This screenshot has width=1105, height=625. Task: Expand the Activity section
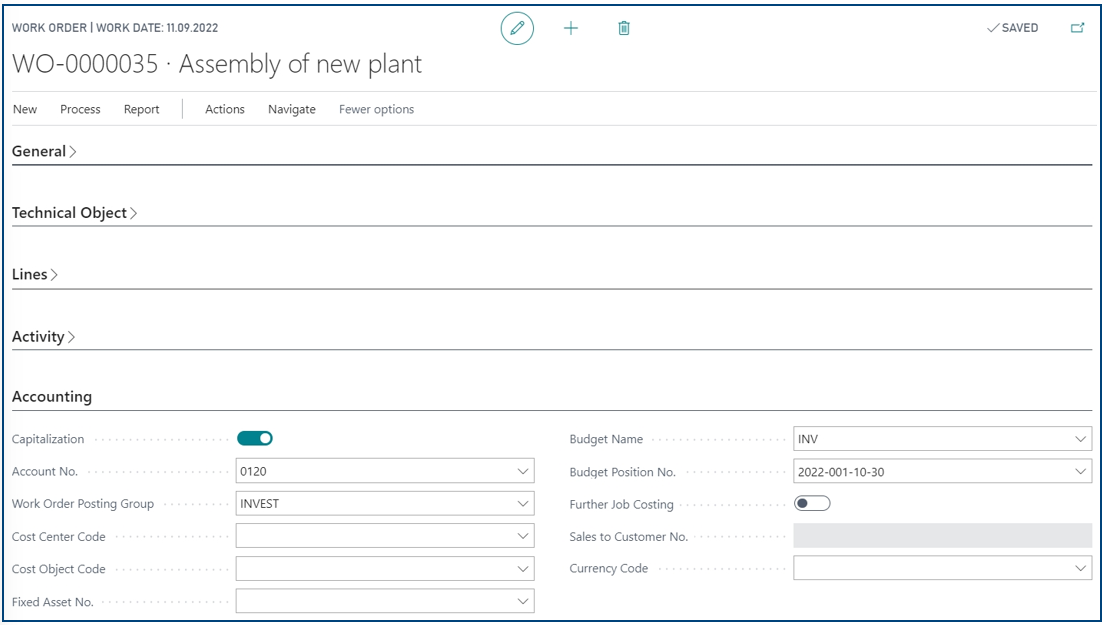(43, 337)
